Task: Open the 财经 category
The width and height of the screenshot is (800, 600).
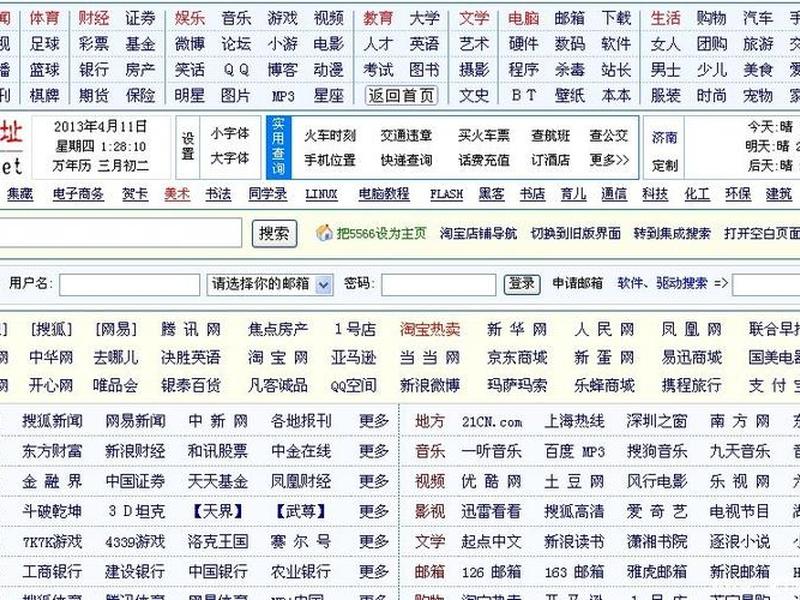Action: coord(93,18)
